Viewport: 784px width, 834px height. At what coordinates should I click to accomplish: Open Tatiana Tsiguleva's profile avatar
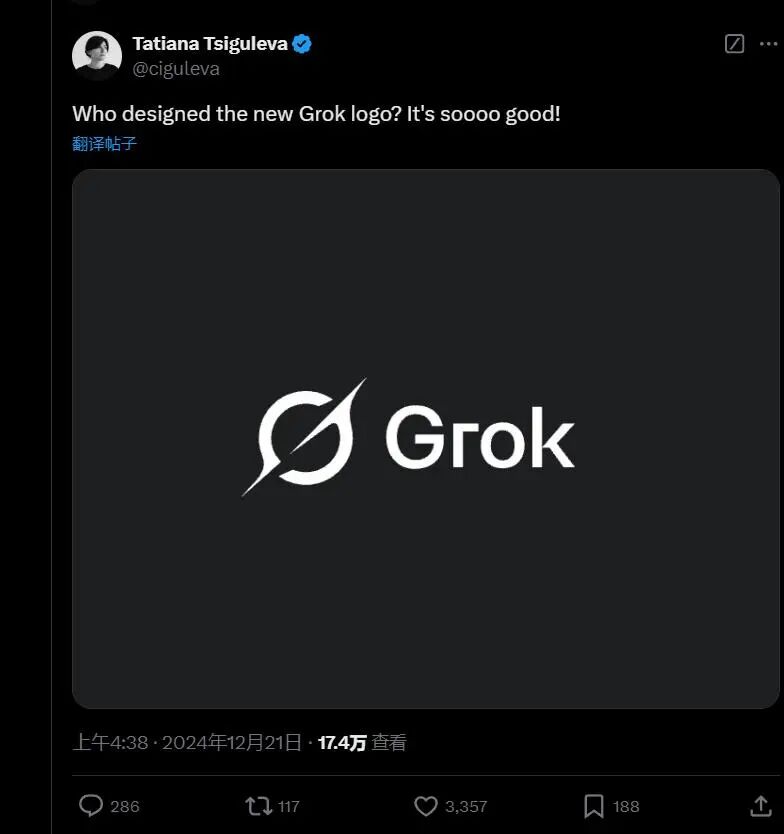point(97,56)
